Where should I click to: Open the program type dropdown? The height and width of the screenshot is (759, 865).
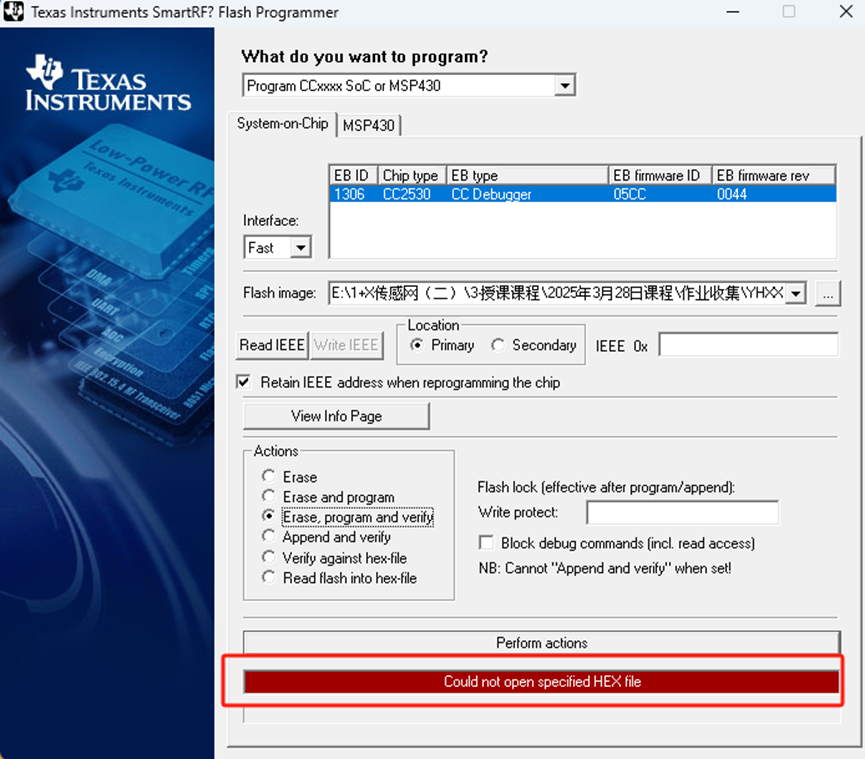(565, 86)
